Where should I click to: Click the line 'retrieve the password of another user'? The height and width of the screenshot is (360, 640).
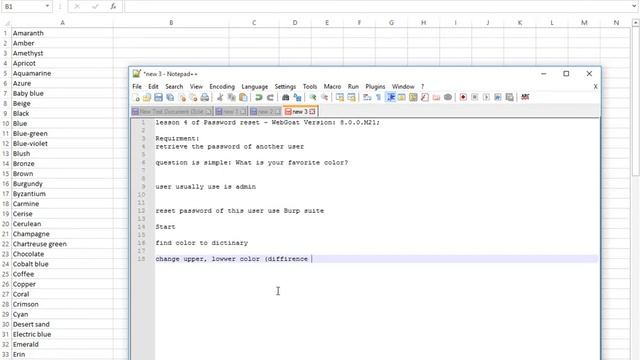pyautogui.click(x=229, y=147)
